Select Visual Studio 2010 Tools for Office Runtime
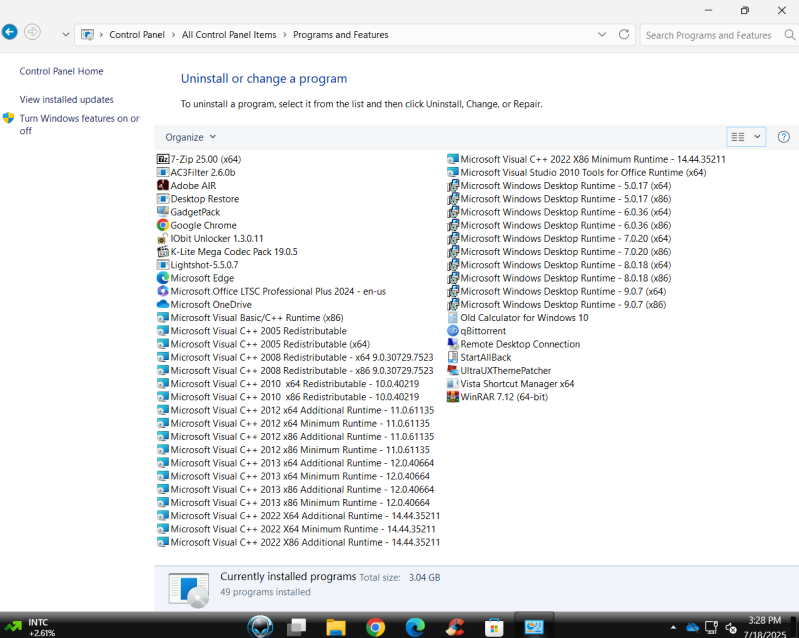799x638 pixels. [577, 172]
